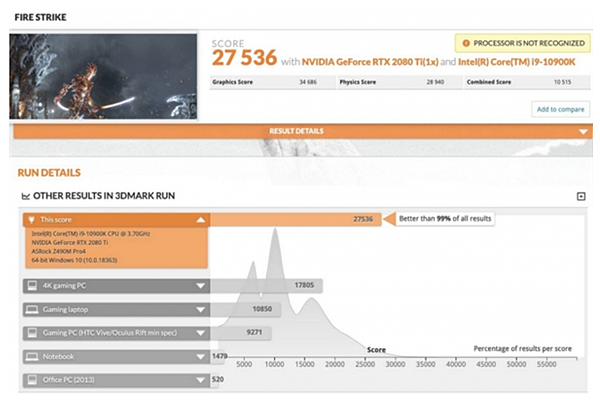Click the Office PC score value 520
Screen dimensions: 600x409
coord(218,380)
